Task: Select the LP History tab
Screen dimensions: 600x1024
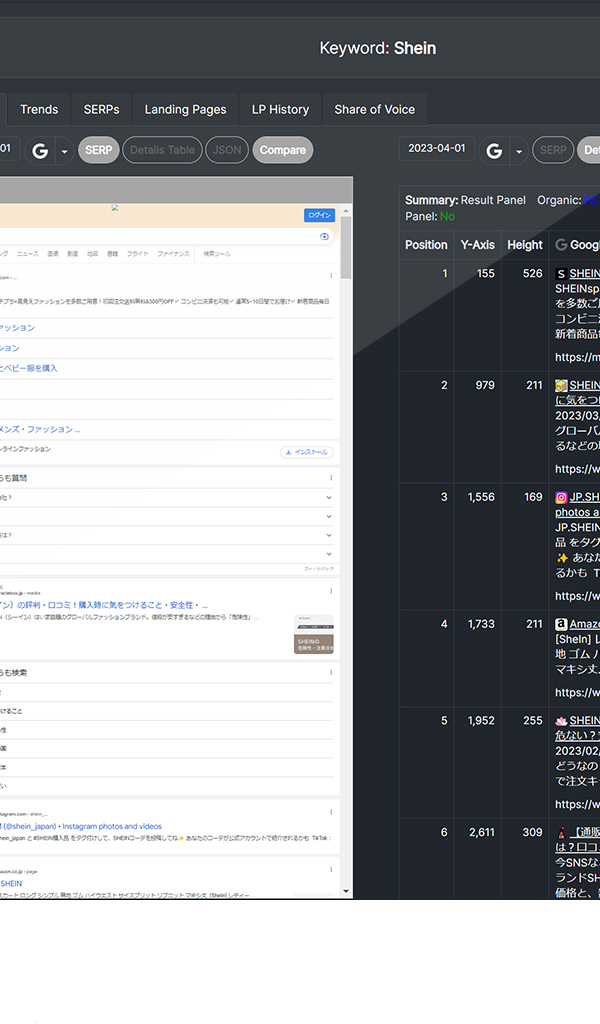Action: (x=280, y=109)
